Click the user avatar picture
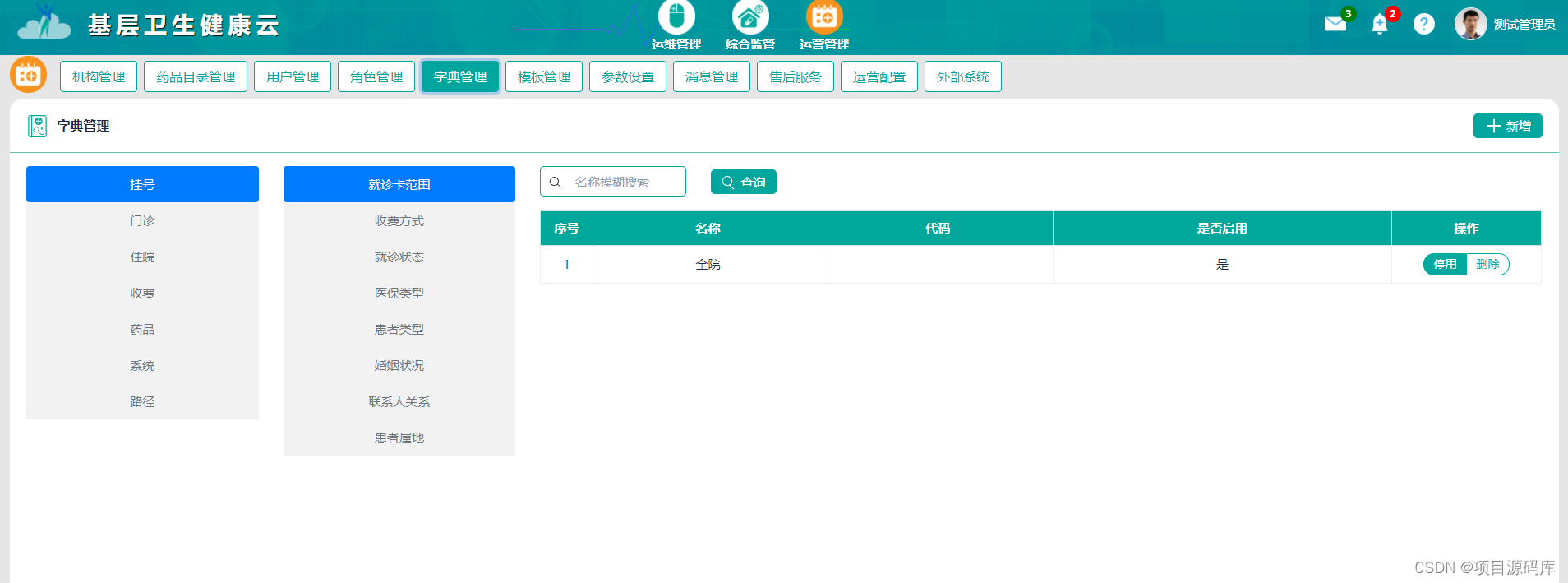The image size is (1568, 583). (1470, 24)
